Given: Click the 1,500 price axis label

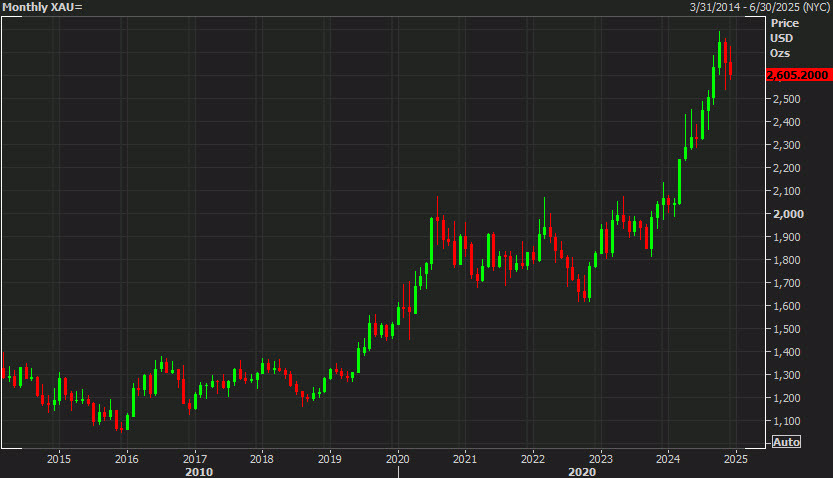Looking at the screenshot, I should point(786,329).
